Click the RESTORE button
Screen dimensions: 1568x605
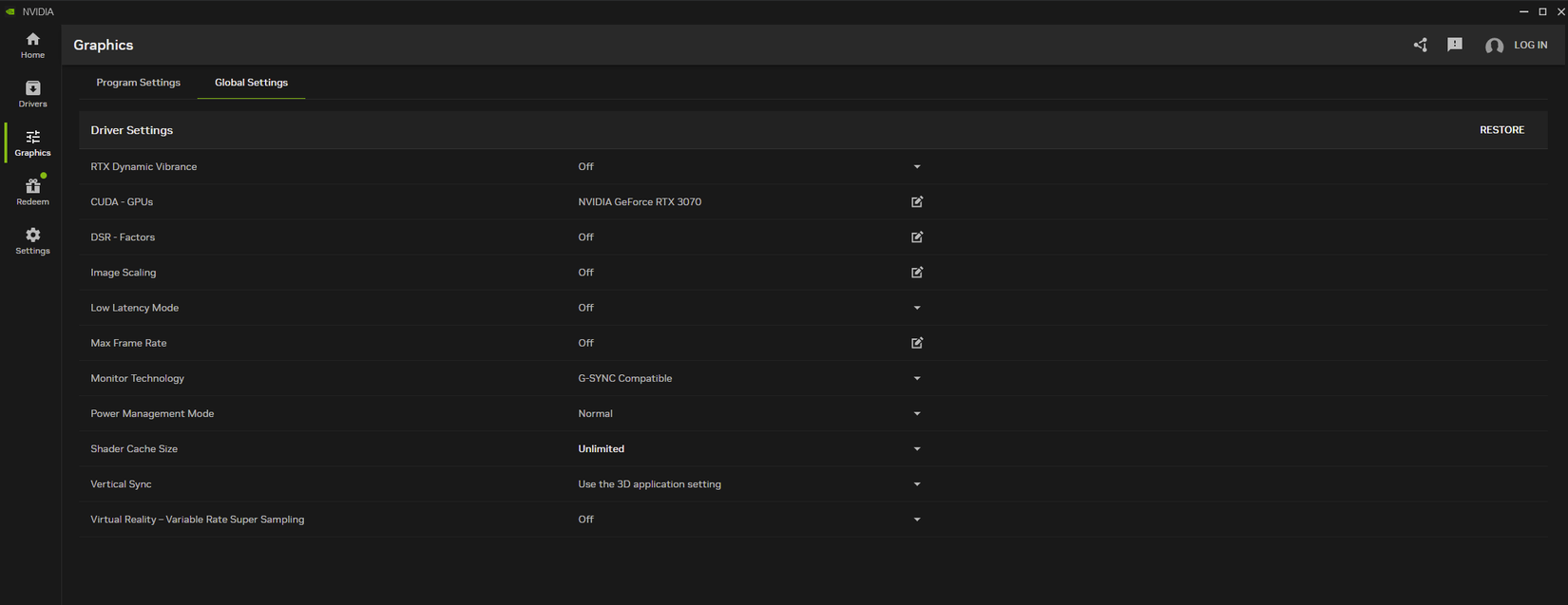[x=1501, y=130]
